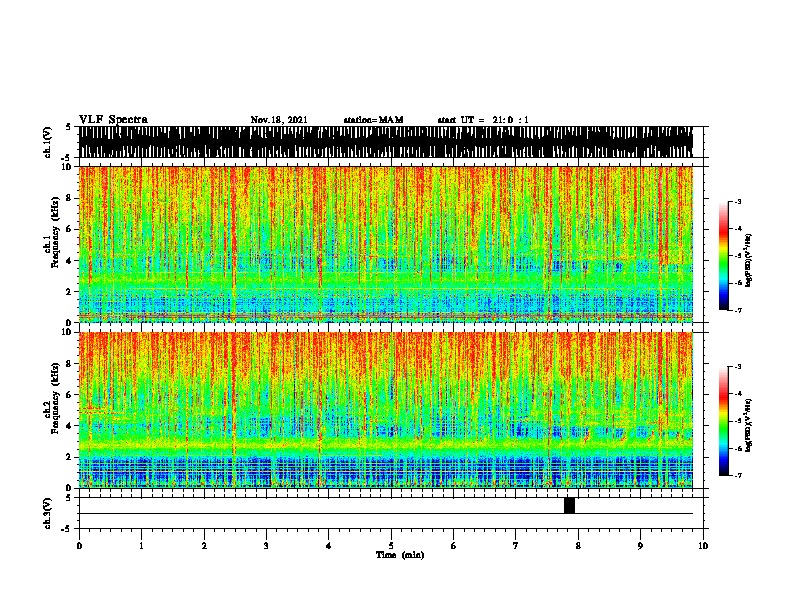Click time axis tick label "2"
The height and width of the screenshot is (612, 792).
tap(204, 545)
